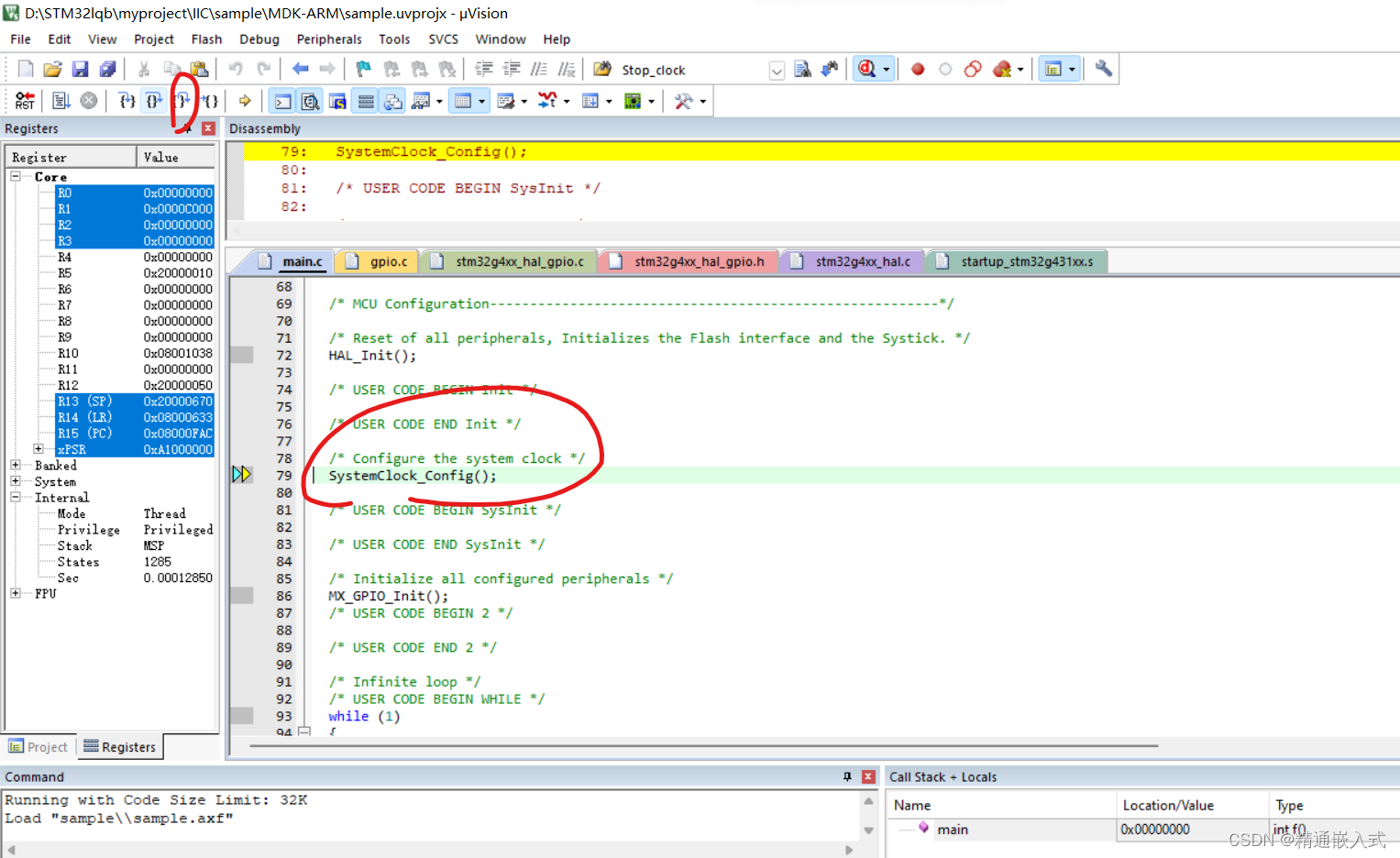The height and width of the screenshot is (858, 1400).
Task: Click the SystemClock_Config(); line 79 code
Action: point(413,476)
